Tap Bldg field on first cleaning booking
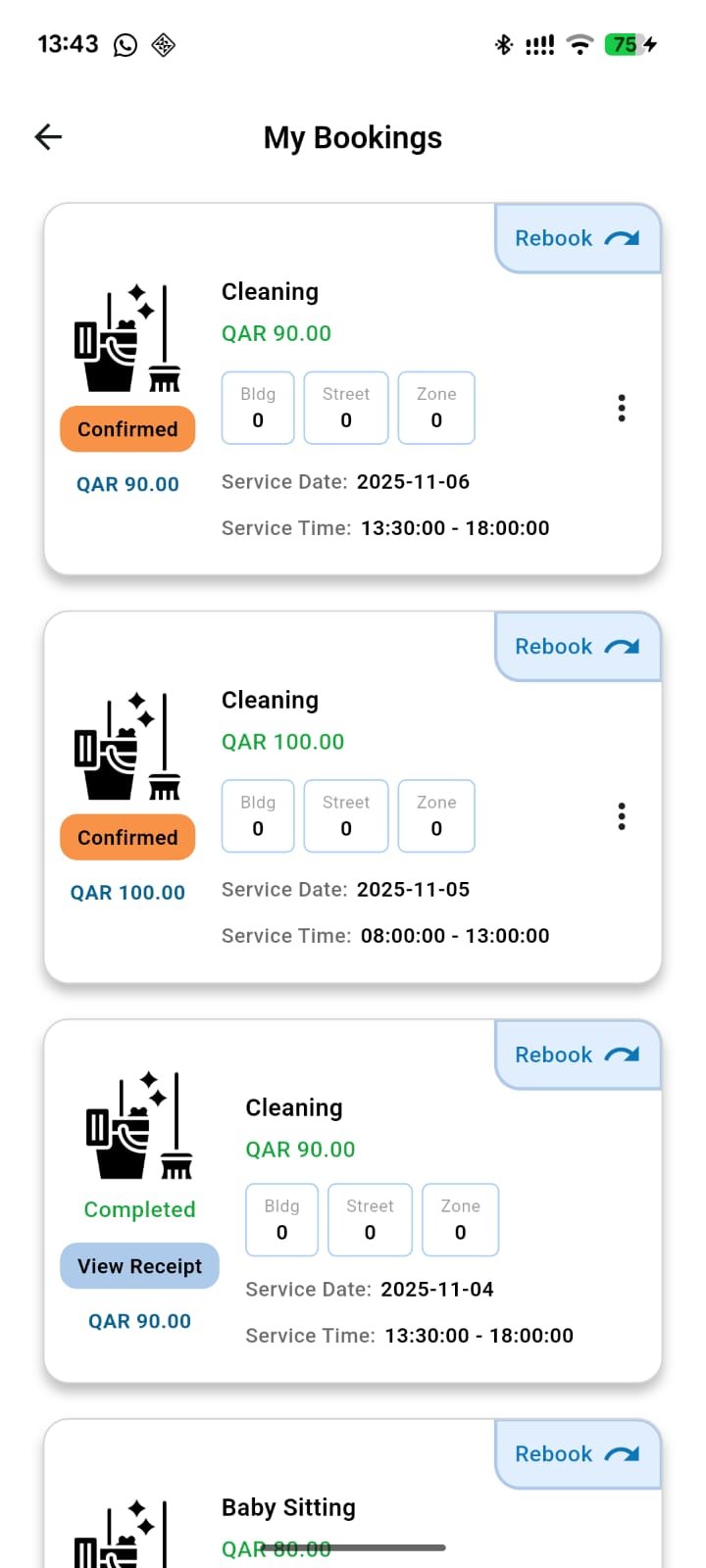Viewport: 706px width, 1568px height. (258, 408)
